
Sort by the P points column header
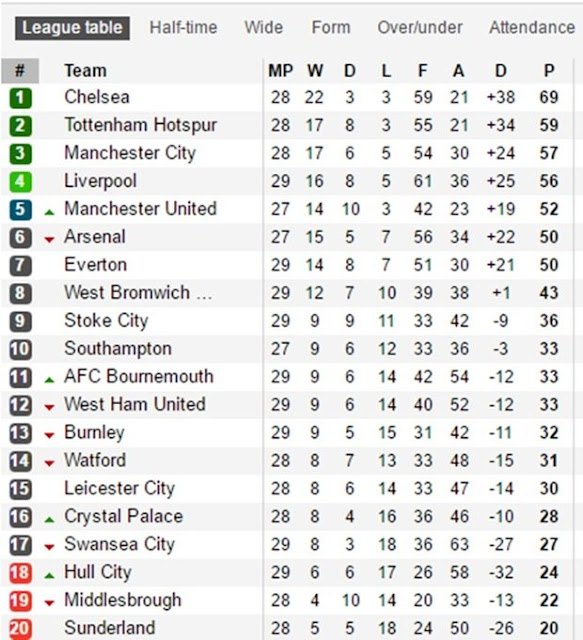click(x=549, y=71)
